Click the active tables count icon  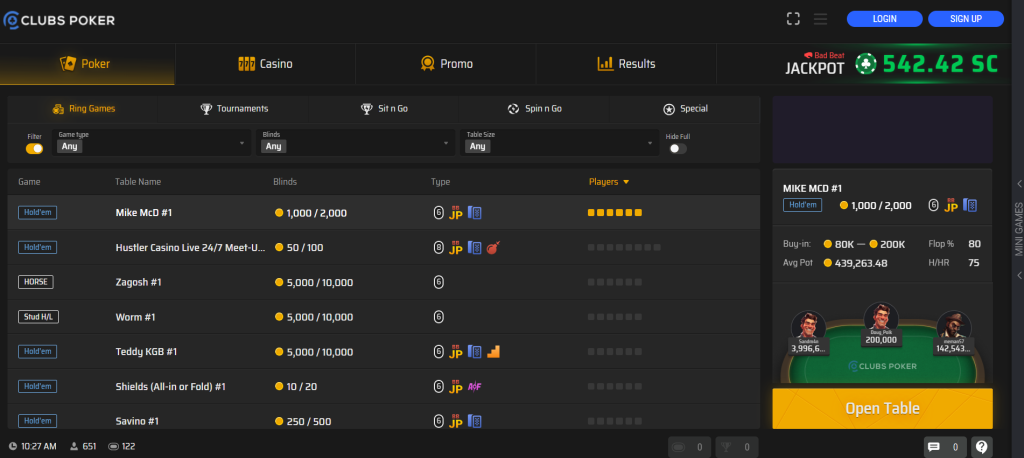click(113, 446)
